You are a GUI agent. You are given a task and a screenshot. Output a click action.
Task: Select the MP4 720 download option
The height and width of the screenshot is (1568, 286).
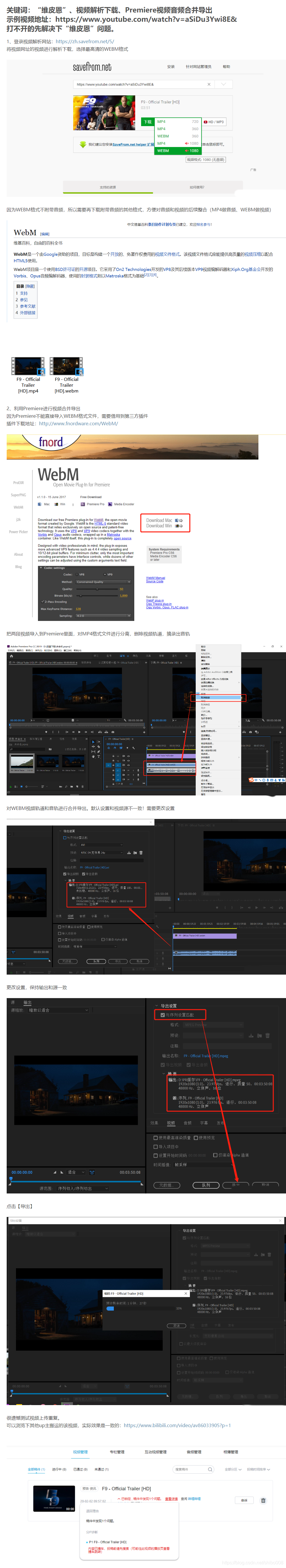coord(177,122)
